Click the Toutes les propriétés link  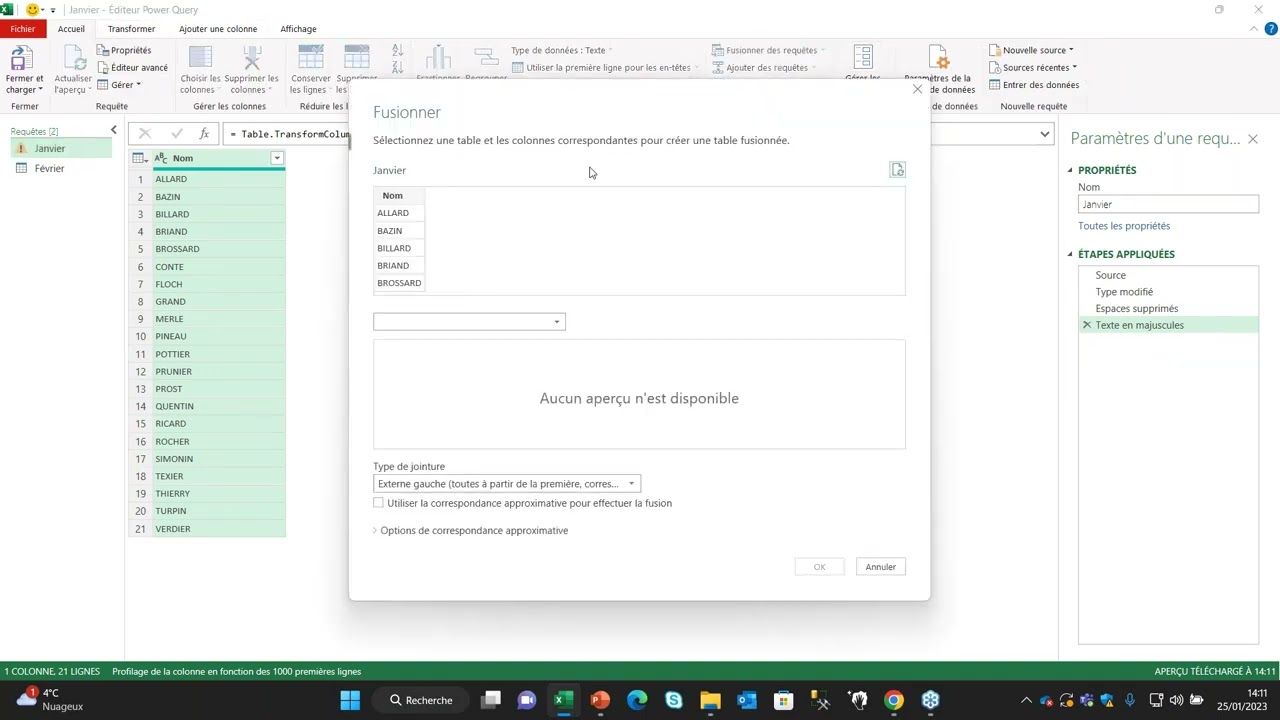click(1124, 226)
